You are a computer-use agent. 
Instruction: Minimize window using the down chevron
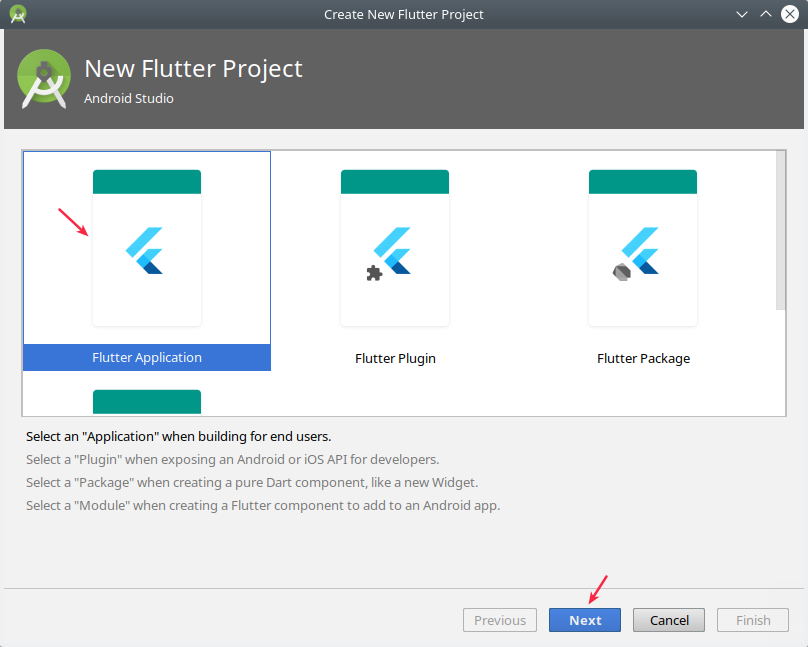(742, 14)
